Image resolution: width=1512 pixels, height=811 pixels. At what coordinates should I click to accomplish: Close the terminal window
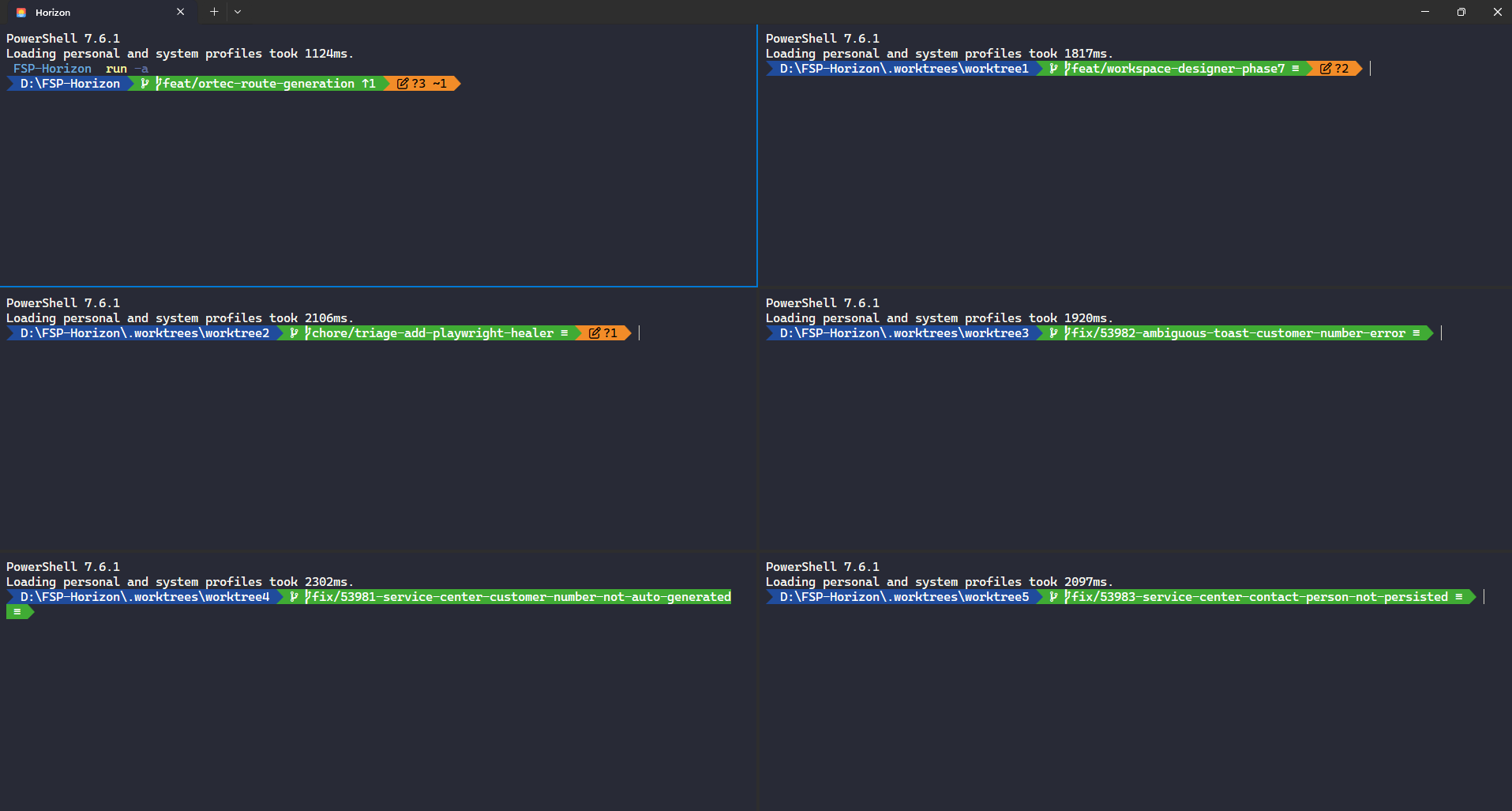coord(1497,12)
